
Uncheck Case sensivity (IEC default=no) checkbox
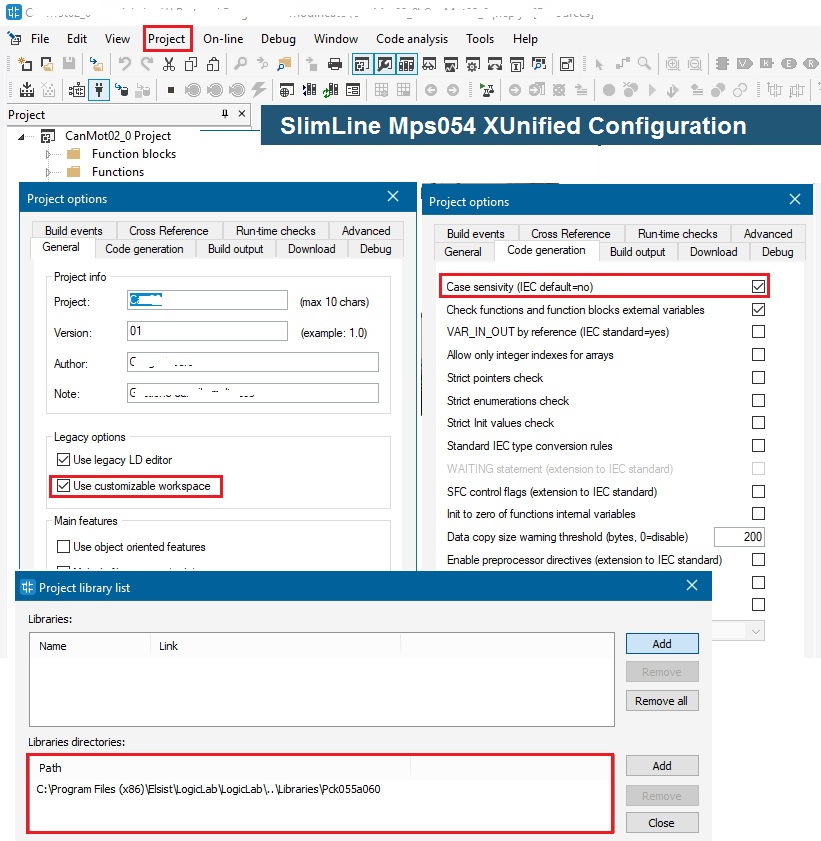(x=758, y=286)
